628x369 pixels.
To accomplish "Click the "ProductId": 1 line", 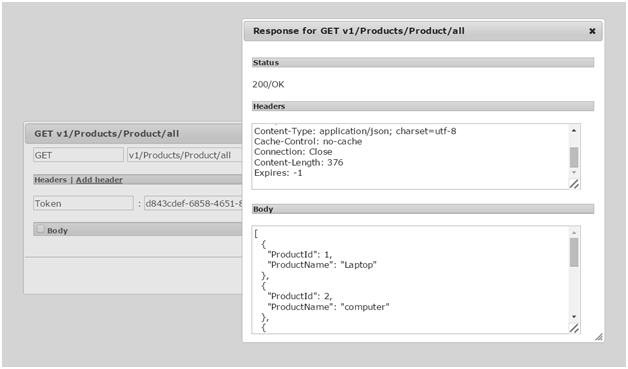I will (x=300, y=254).
